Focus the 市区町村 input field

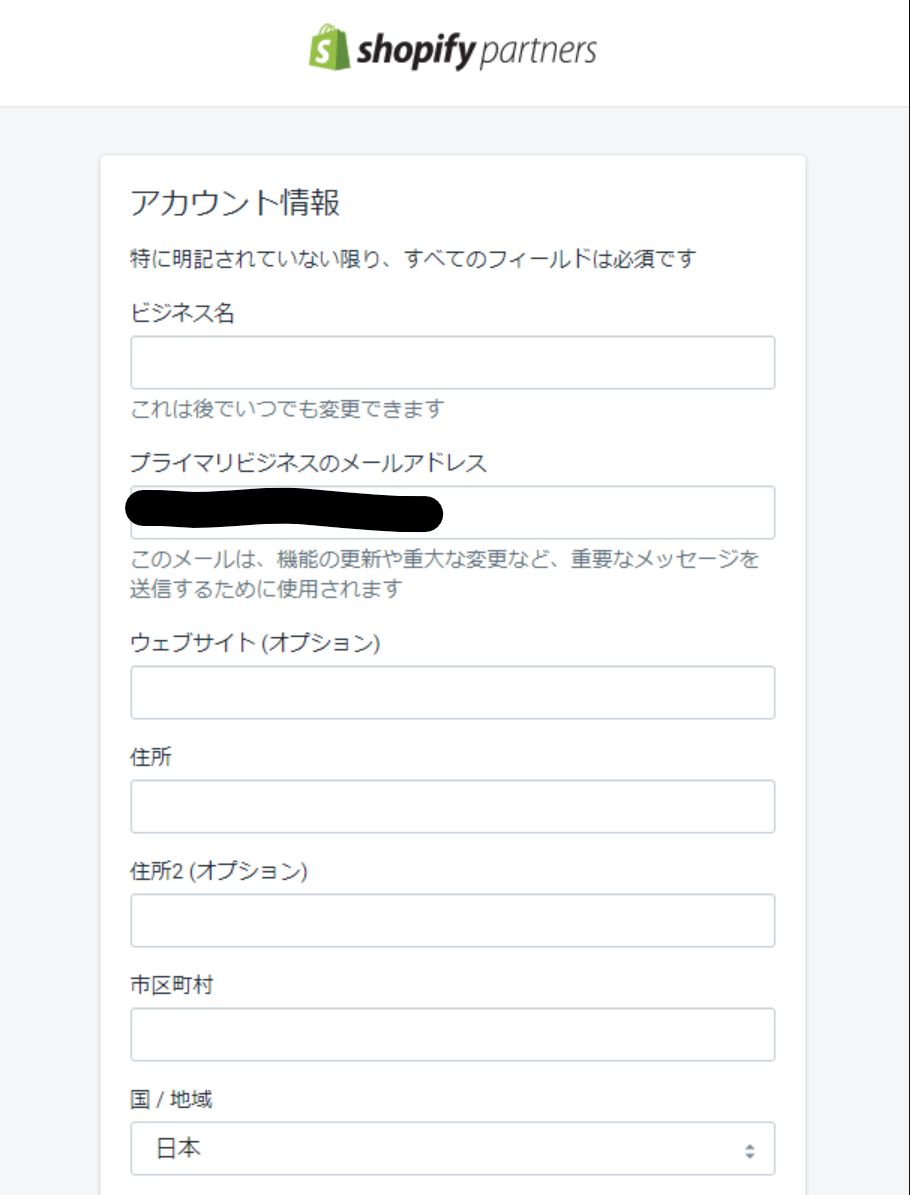[453, 1035]
